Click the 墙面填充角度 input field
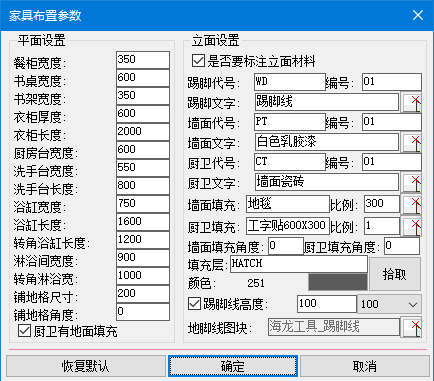This screenshot has height=381, width=434. pyautogui.click(x=286, y=246)
